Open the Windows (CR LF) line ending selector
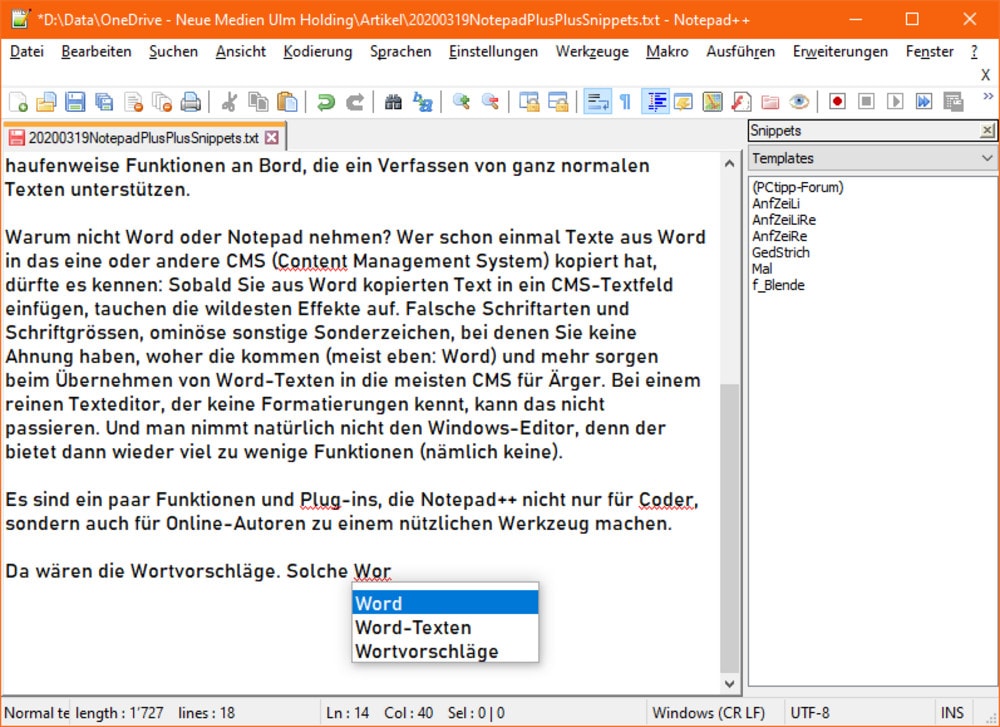Image resolution: width=1000 pixels, height=727 pixels. tap(710, 713)
